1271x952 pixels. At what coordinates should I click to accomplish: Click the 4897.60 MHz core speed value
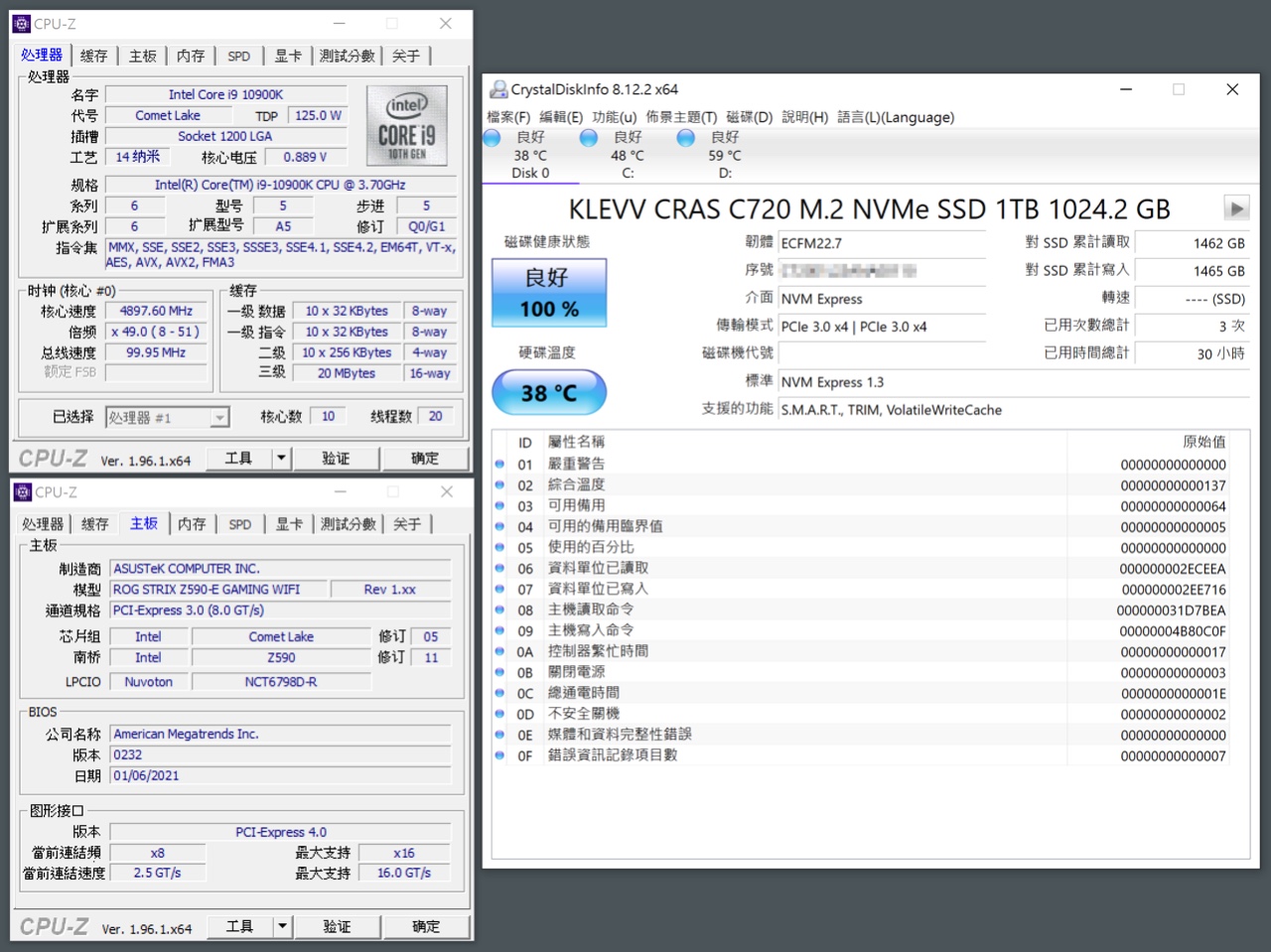coord(156,311)
